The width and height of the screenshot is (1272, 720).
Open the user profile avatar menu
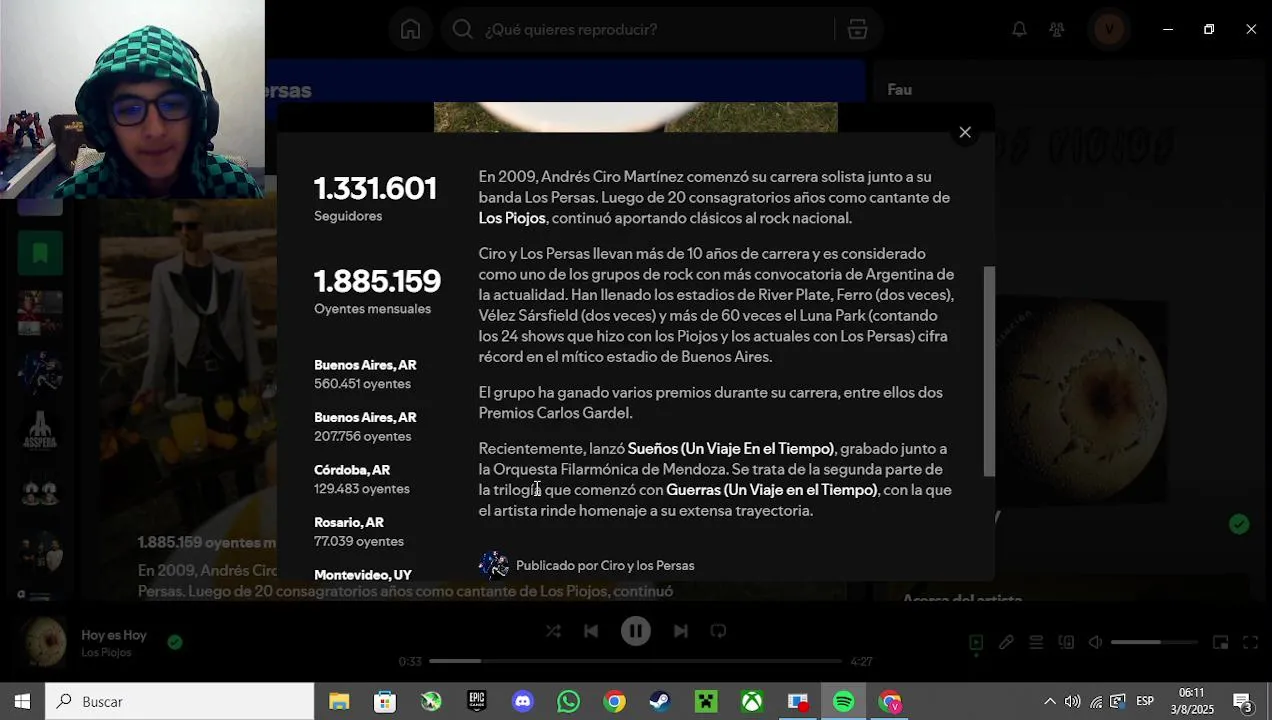(1108, 29)
